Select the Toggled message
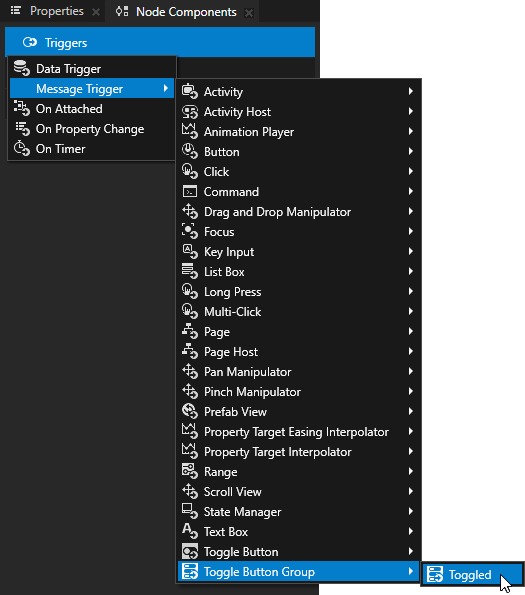This screenshot has height=595, width=525. [473, 575]
